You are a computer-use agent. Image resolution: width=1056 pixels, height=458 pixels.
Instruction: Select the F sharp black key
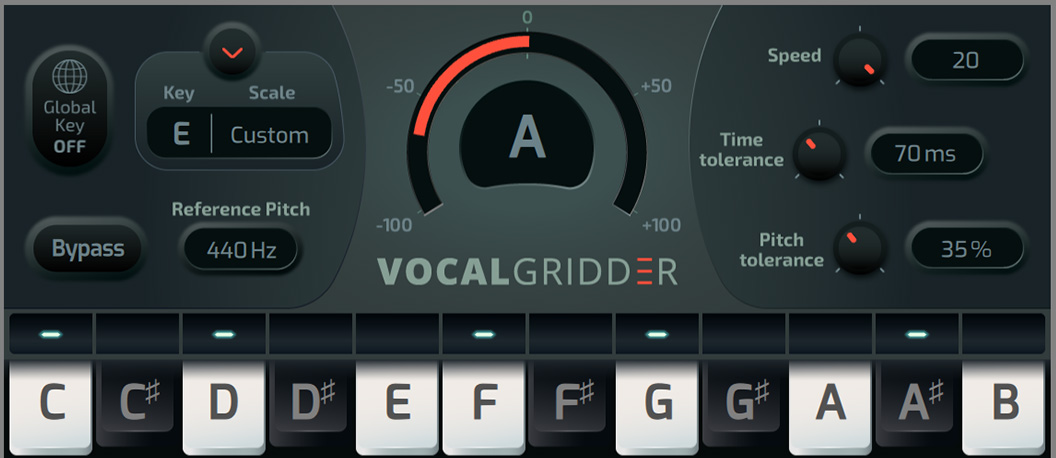pos(570,403)
